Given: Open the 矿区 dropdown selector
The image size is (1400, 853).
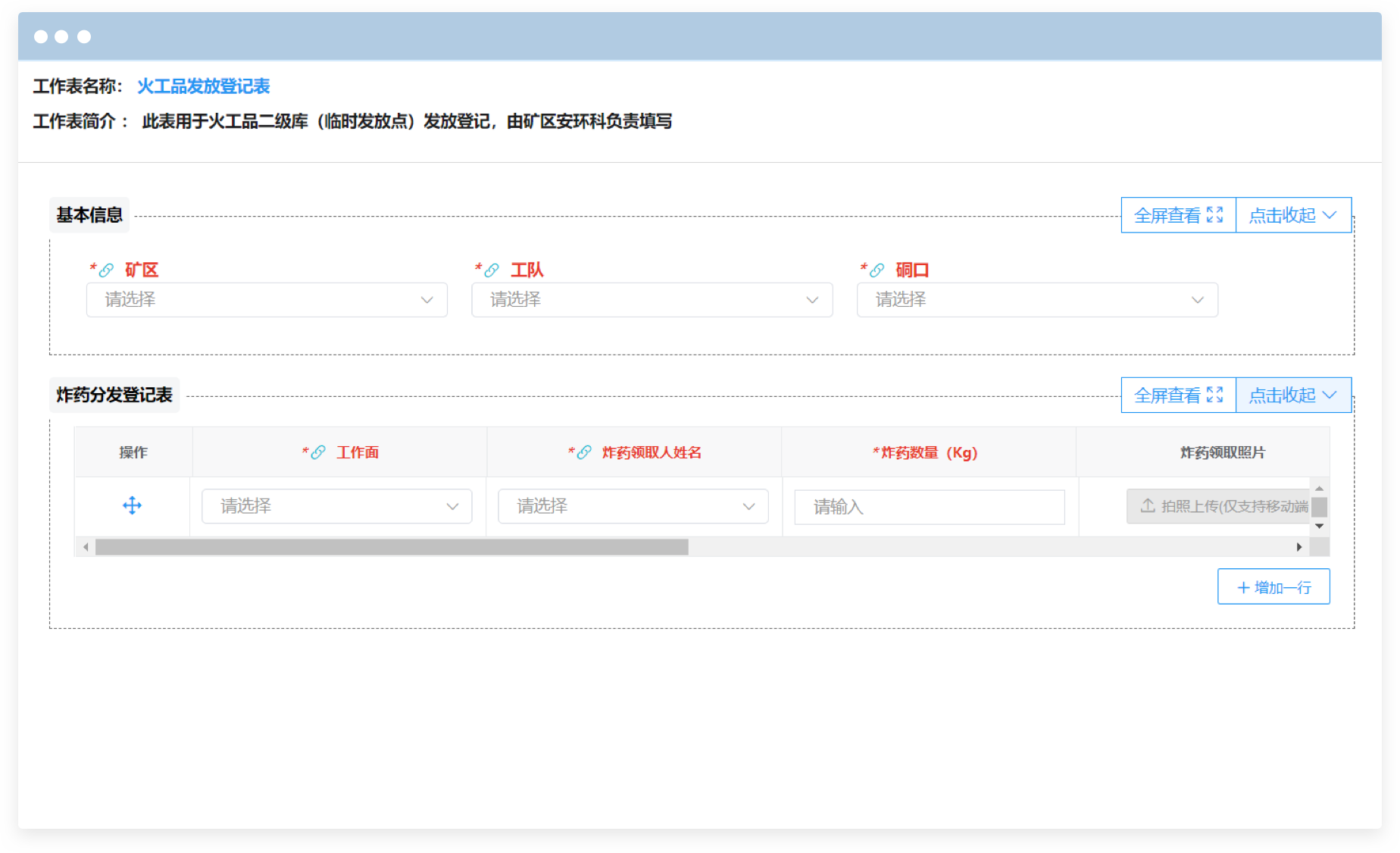Looking at the screenshot, I should pyautogui.click(x=267, y=300).
